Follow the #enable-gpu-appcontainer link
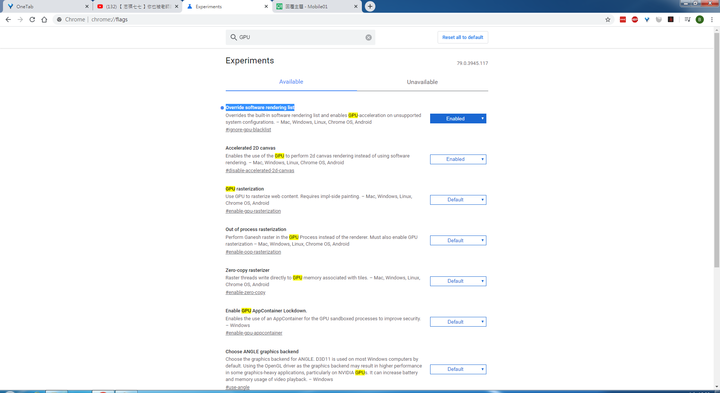 click(x=253, y=333)
